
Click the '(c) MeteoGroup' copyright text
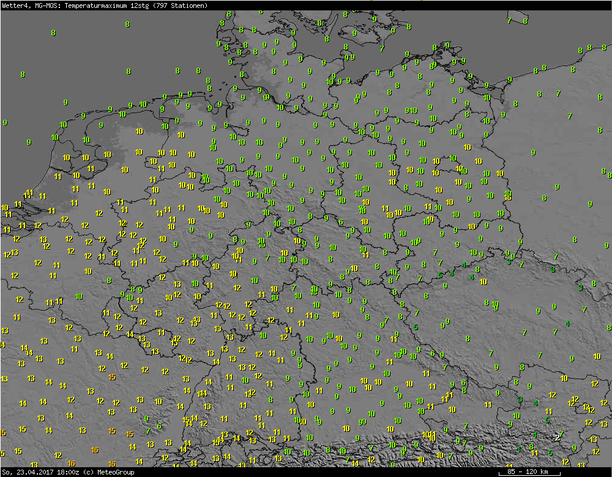pyautogui.click(x=109, y=472)
